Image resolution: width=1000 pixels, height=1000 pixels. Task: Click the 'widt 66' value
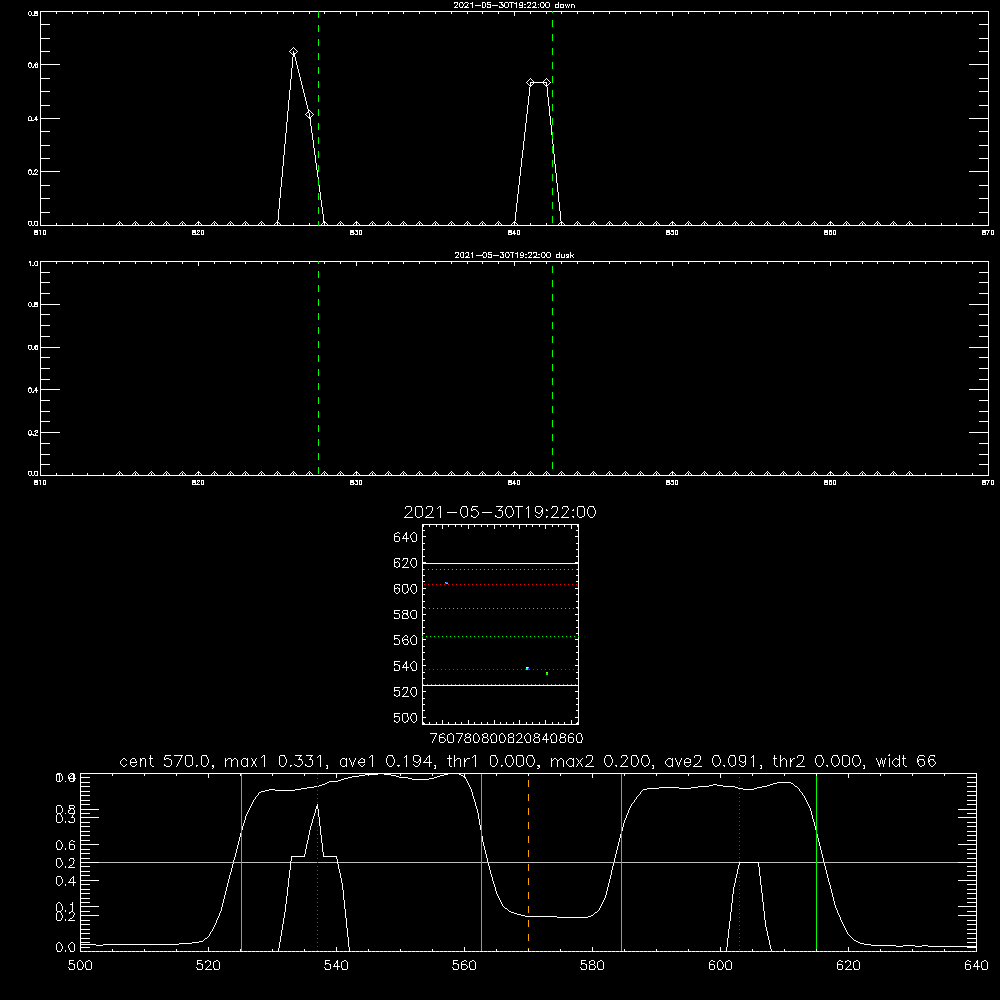pos(906,761)
